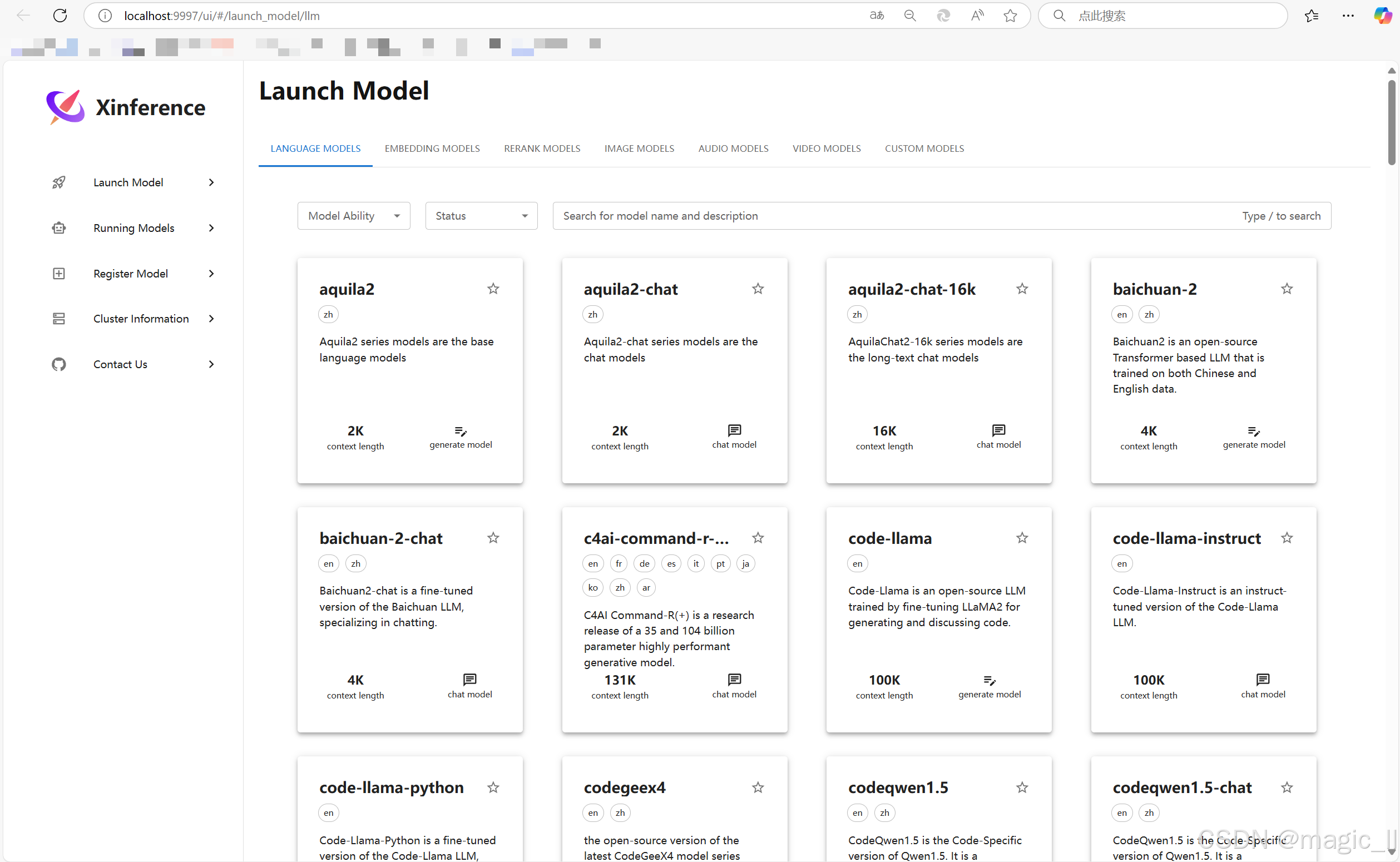1400x862 pixels.
Task: Star the aquila2 model as favorite
Action: pyautogui.click(x=493, y=289)
